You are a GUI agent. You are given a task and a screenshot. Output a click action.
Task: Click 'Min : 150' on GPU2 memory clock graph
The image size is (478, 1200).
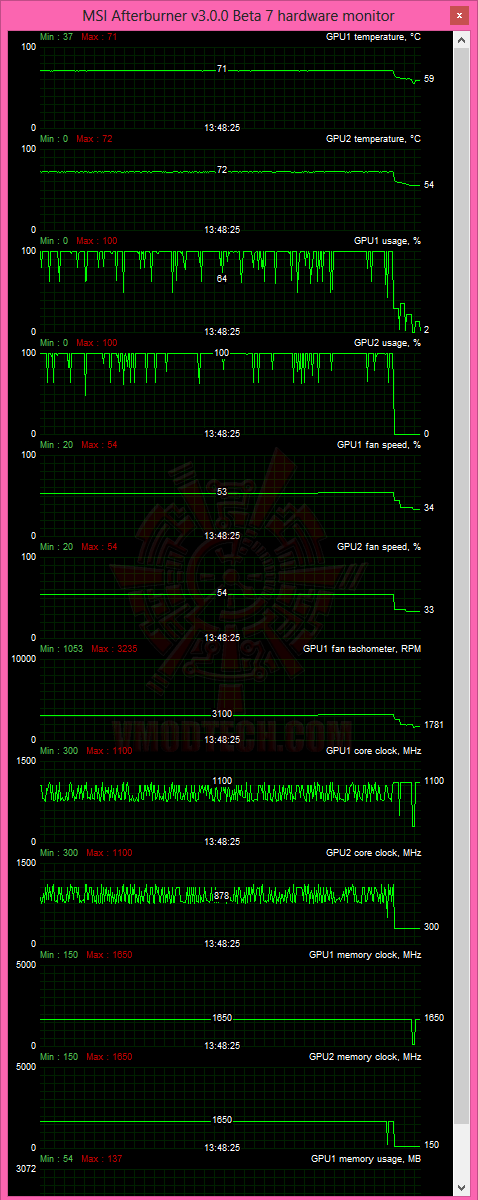[59, 1057]
